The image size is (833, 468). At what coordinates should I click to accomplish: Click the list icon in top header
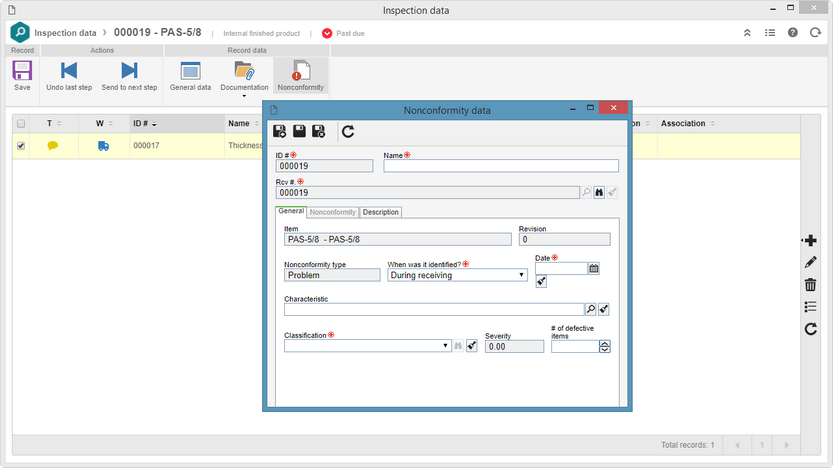coord(770,33)
